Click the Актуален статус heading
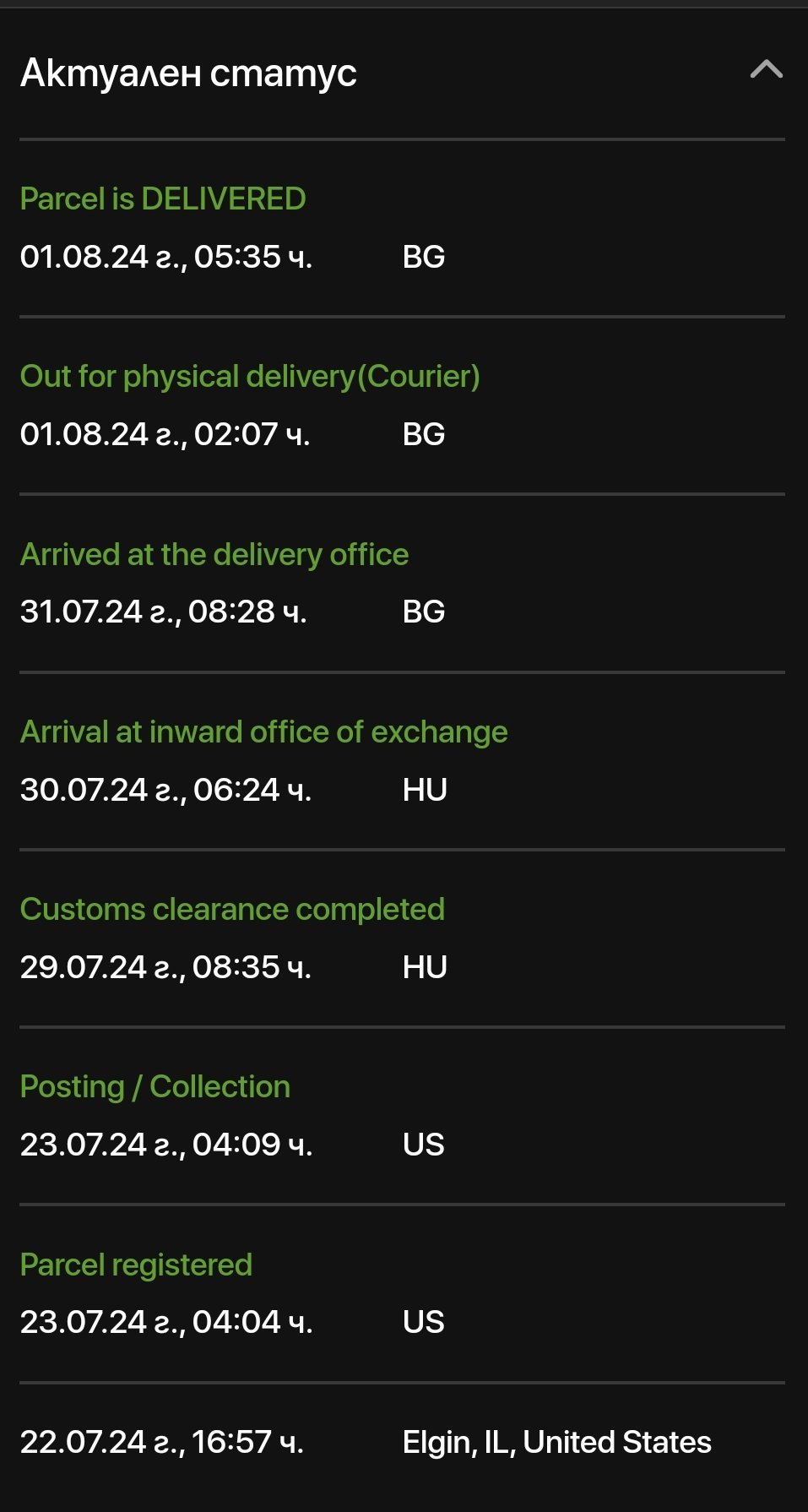This screenshot has height=1512, width=808. pyautogui.click(x=188, y=73)
